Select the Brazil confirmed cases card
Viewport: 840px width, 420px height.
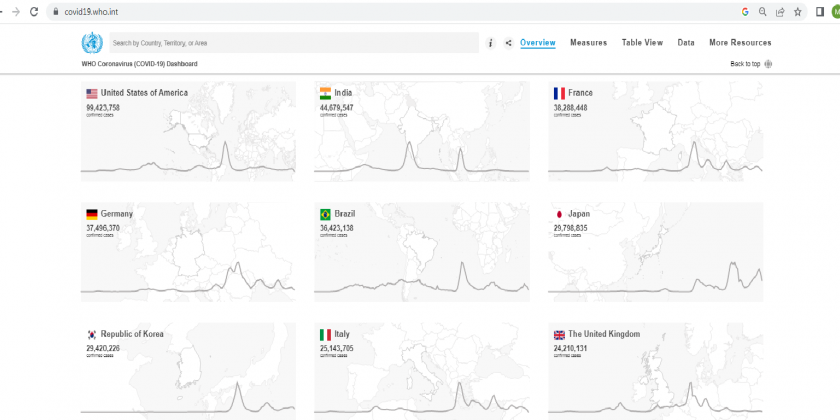[421, 250]
